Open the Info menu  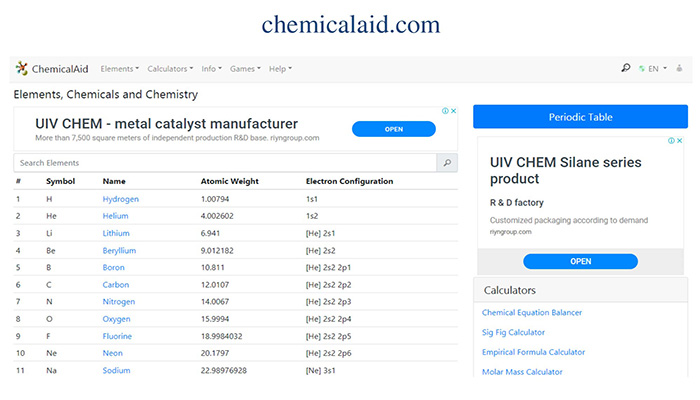click(211, 69)
